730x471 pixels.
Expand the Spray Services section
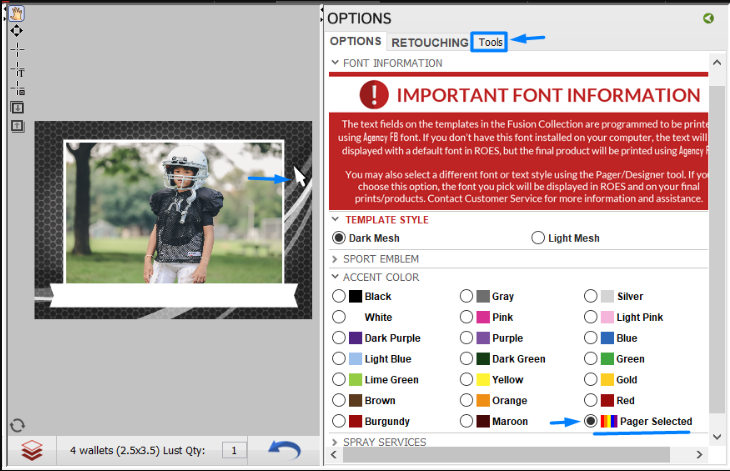click(335, 442)
